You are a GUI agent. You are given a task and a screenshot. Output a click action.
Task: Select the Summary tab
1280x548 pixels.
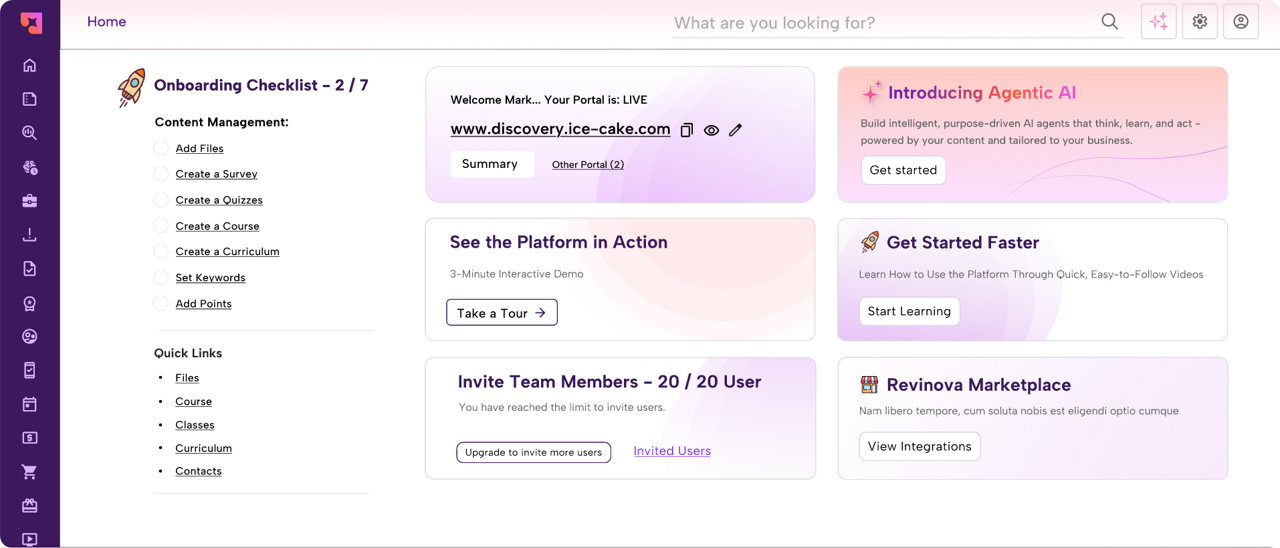[490, 164]
